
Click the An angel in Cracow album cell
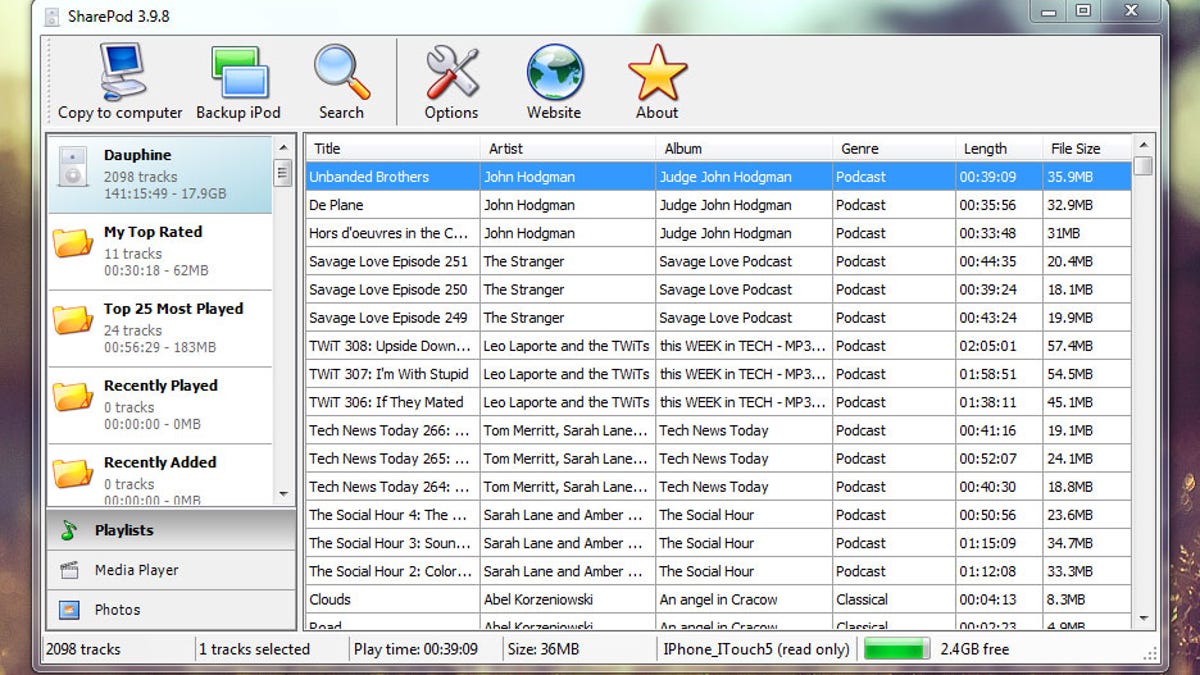pos(743,600)
